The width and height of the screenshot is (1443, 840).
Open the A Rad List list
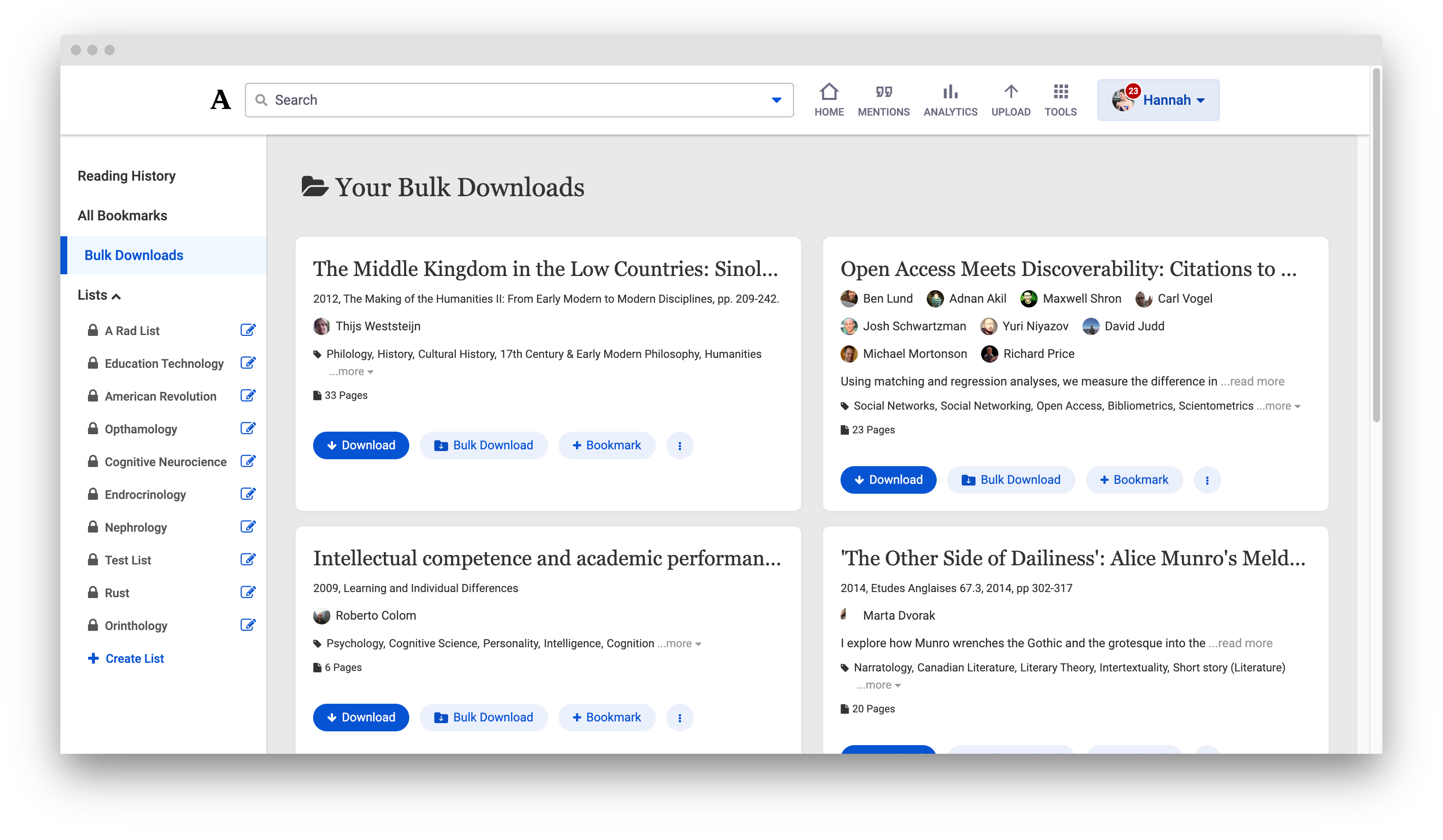click(132, 330)
